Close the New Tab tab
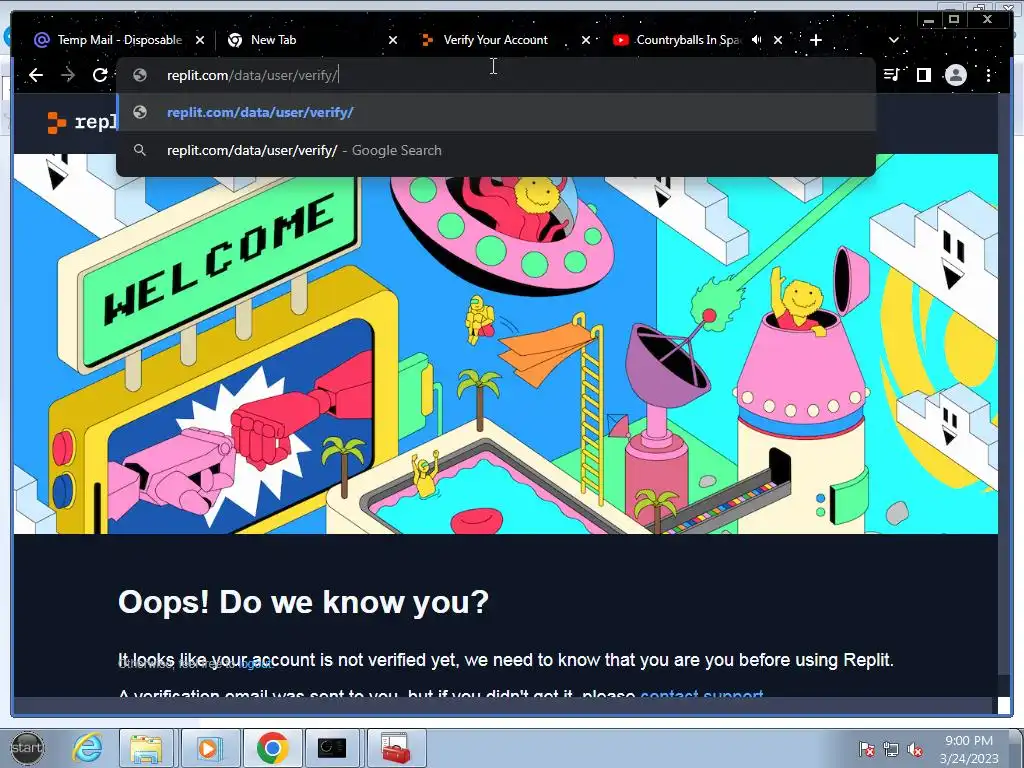The image size is (1024, 768). point(392,40)
